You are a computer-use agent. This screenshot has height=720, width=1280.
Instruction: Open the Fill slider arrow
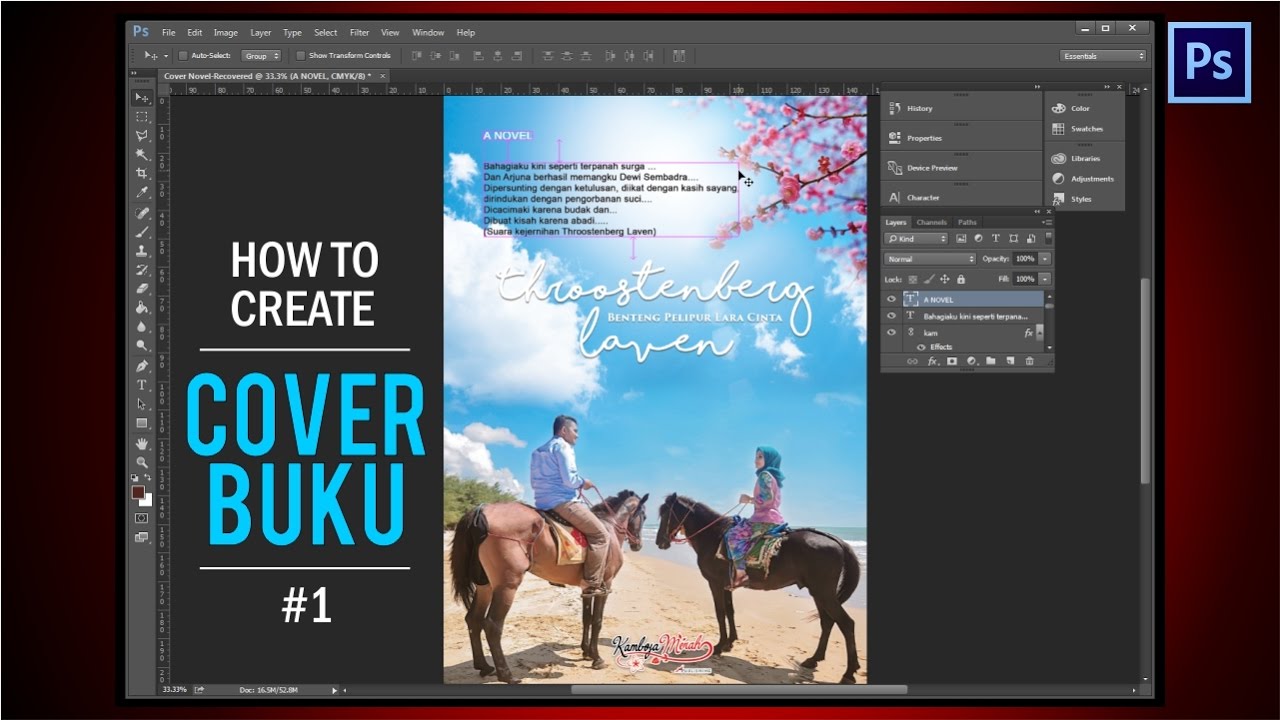(1045, 279)
